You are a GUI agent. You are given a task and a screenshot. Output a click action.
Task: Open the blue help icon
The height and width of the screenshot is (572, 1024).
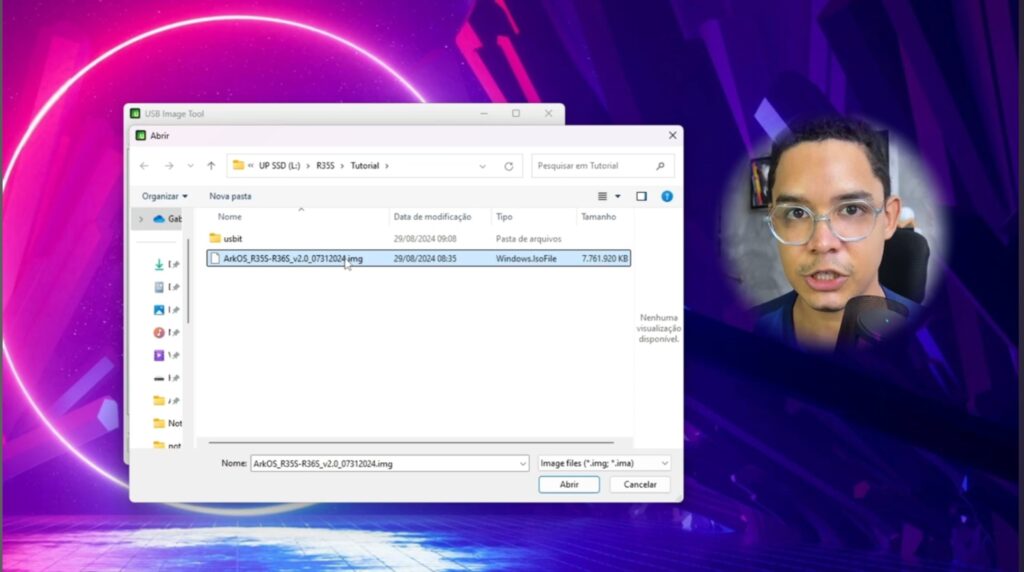click(x=667, y=196)
